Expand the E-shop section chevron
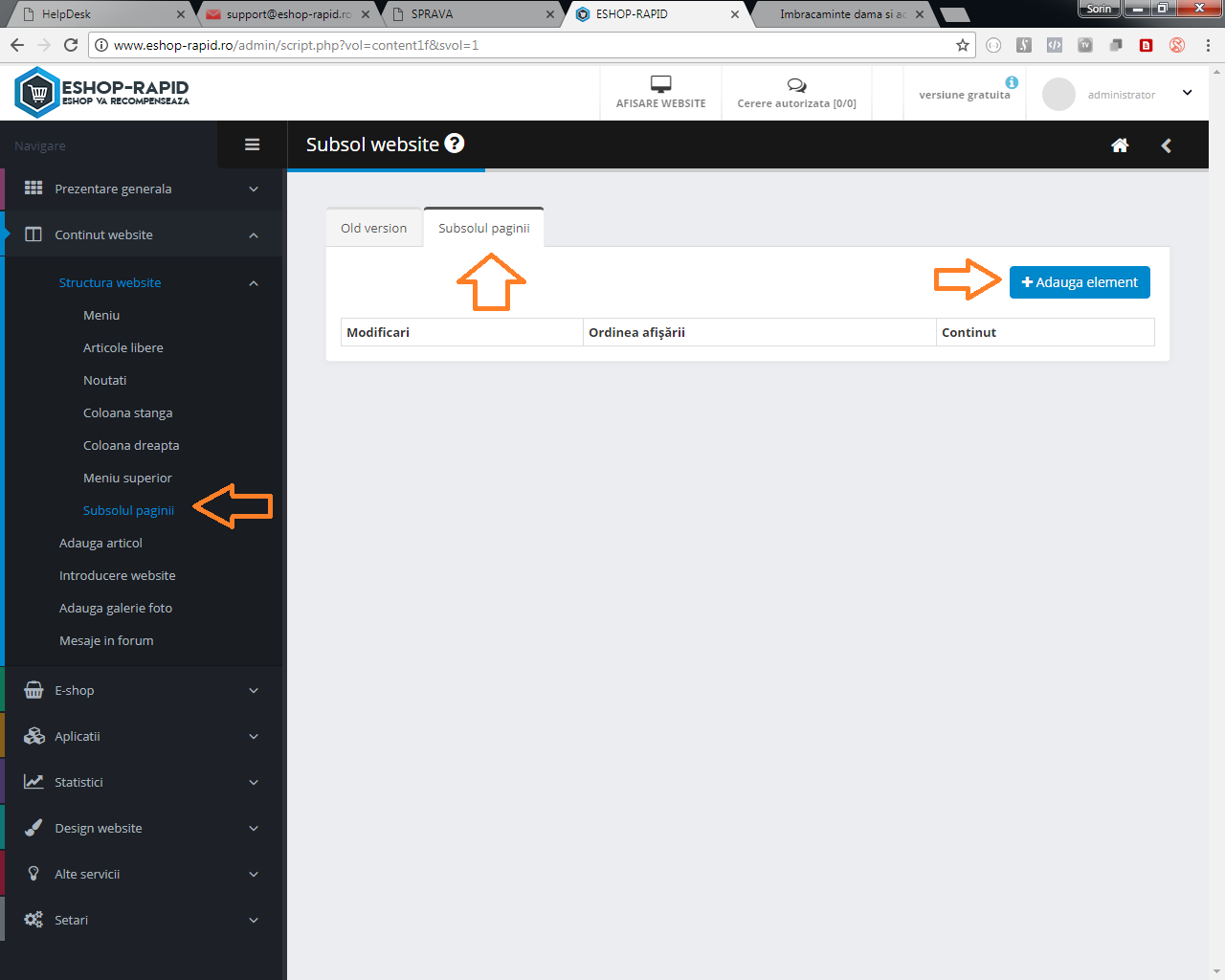This screenshot has width=1225, height=980. click(x=254, y=690)
